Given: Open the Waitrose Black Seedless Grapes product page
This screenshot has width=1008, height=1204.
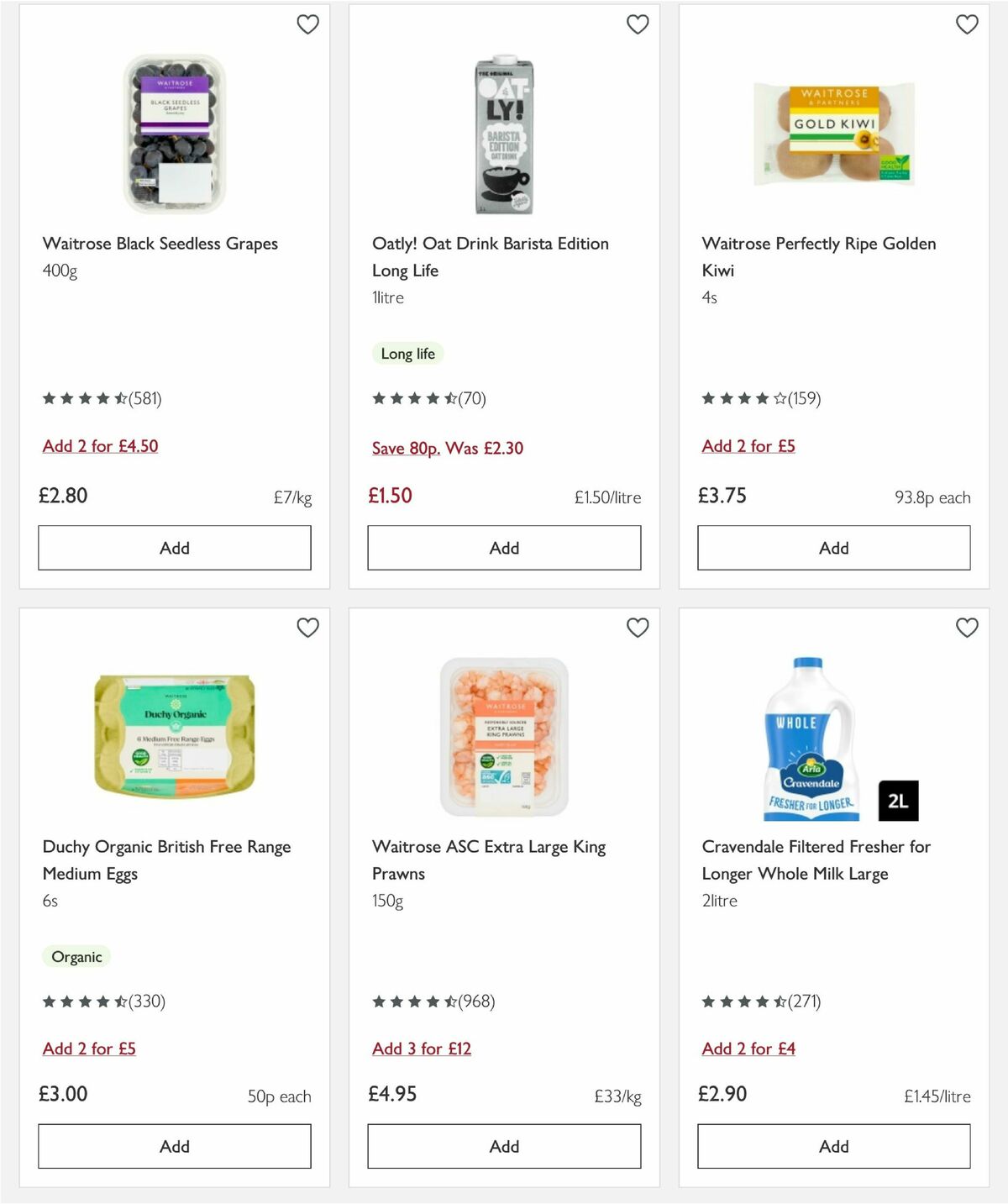Looking at the screenshot, I should (x=160, y=243).
